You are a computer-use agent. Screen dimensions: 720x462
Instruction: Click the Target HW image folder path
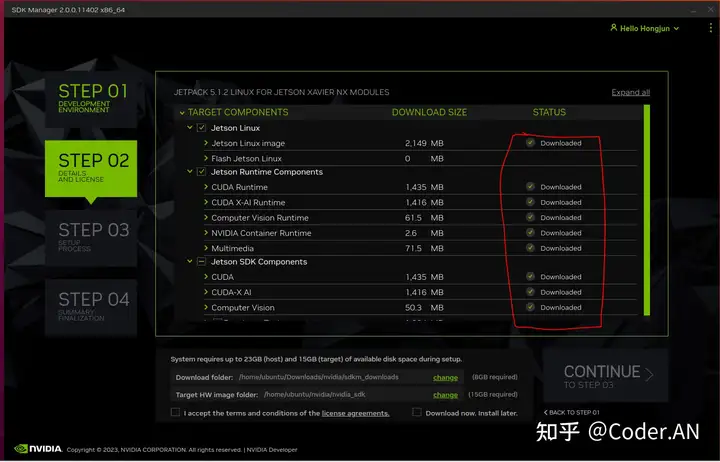coord(315,394)
